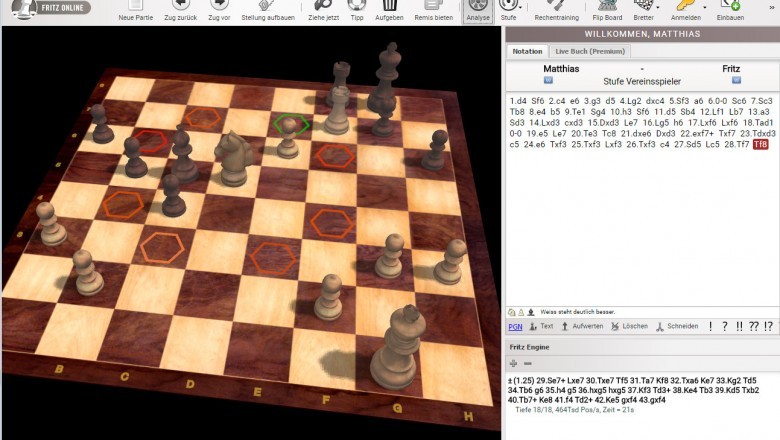Screen dimensions: 780x440
Task: Promote variation with Aufwerten
Action: (582, 326)
